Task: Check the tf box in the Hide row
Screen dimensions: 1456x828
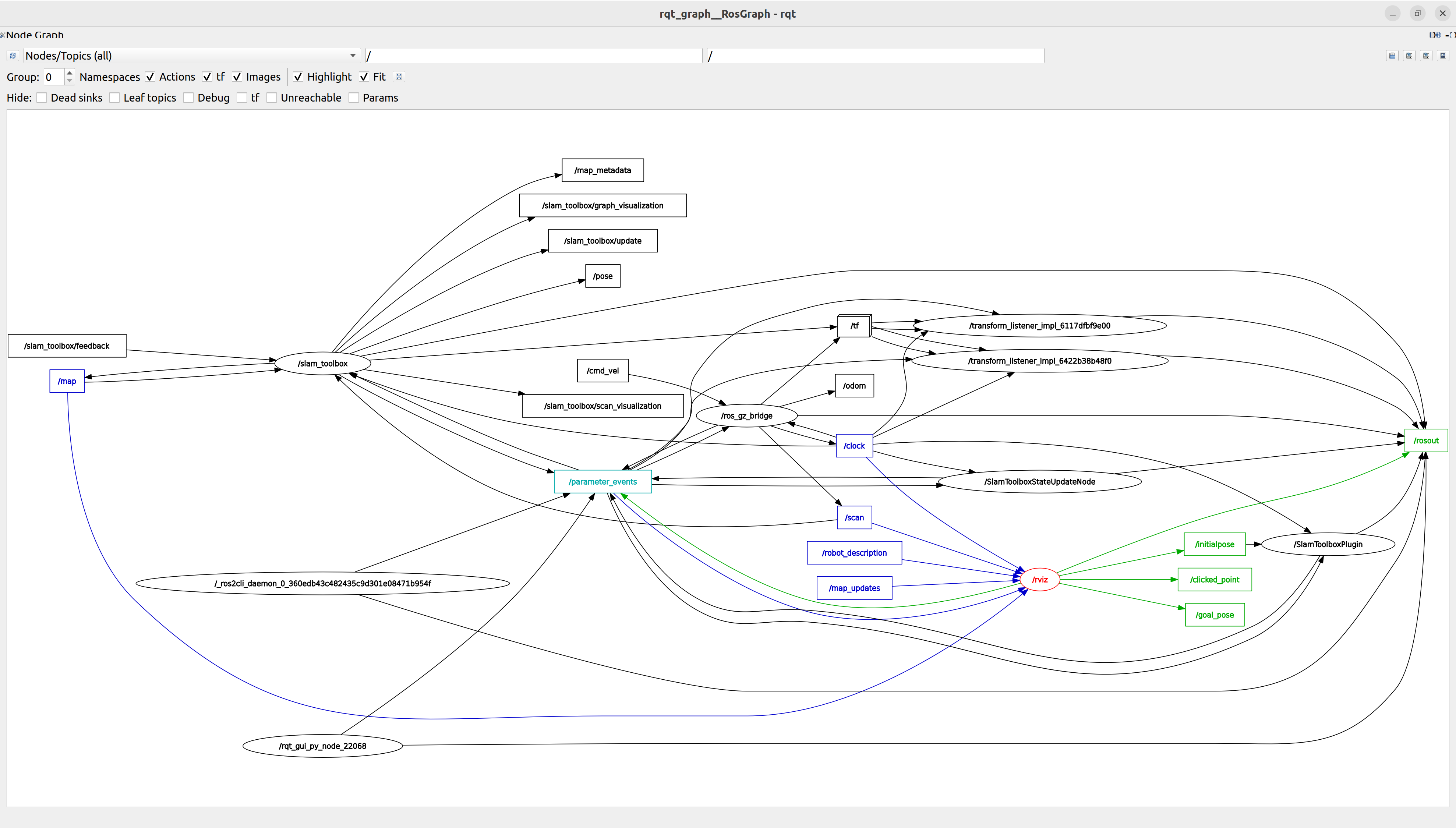Action: pyautogui.click(x=242, y=98)
